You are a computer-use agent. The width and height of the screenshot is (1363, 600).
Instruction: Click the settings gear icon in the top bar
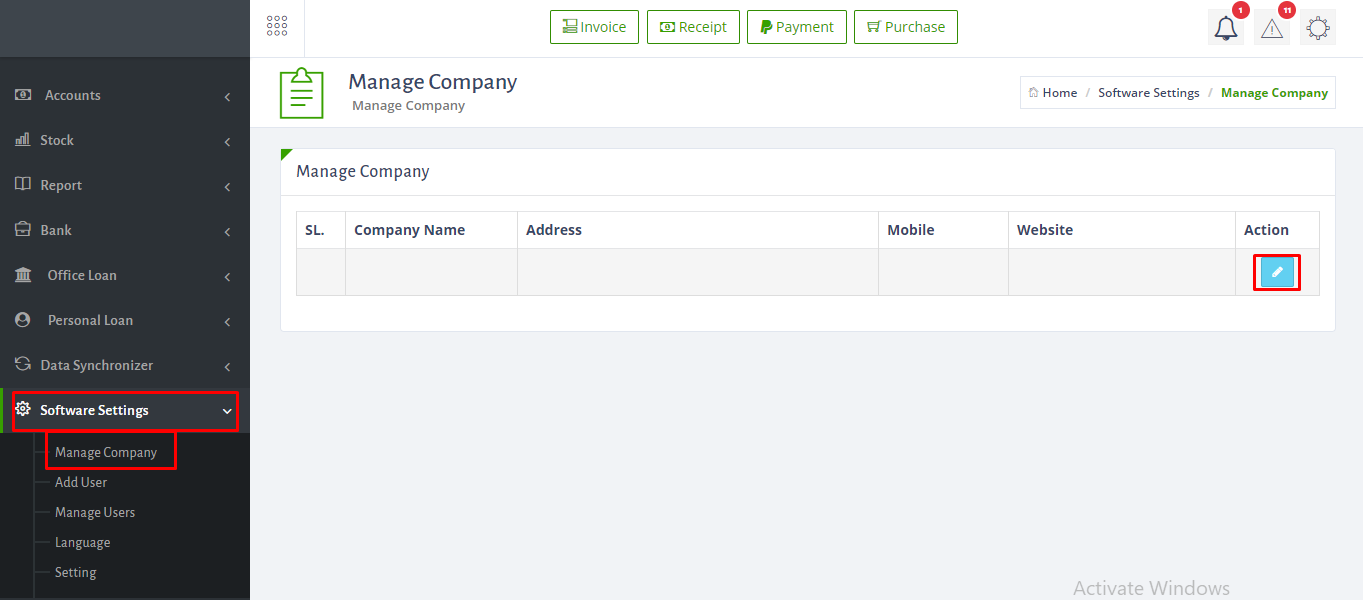pos(1318,28)
